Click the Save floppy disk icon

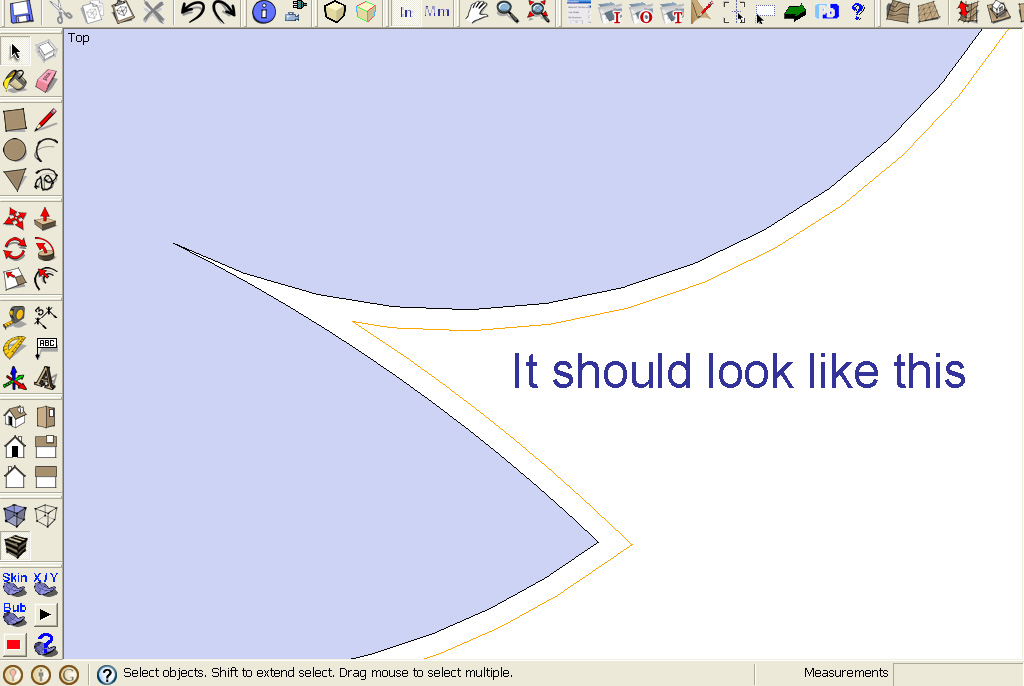coord(20,12)
